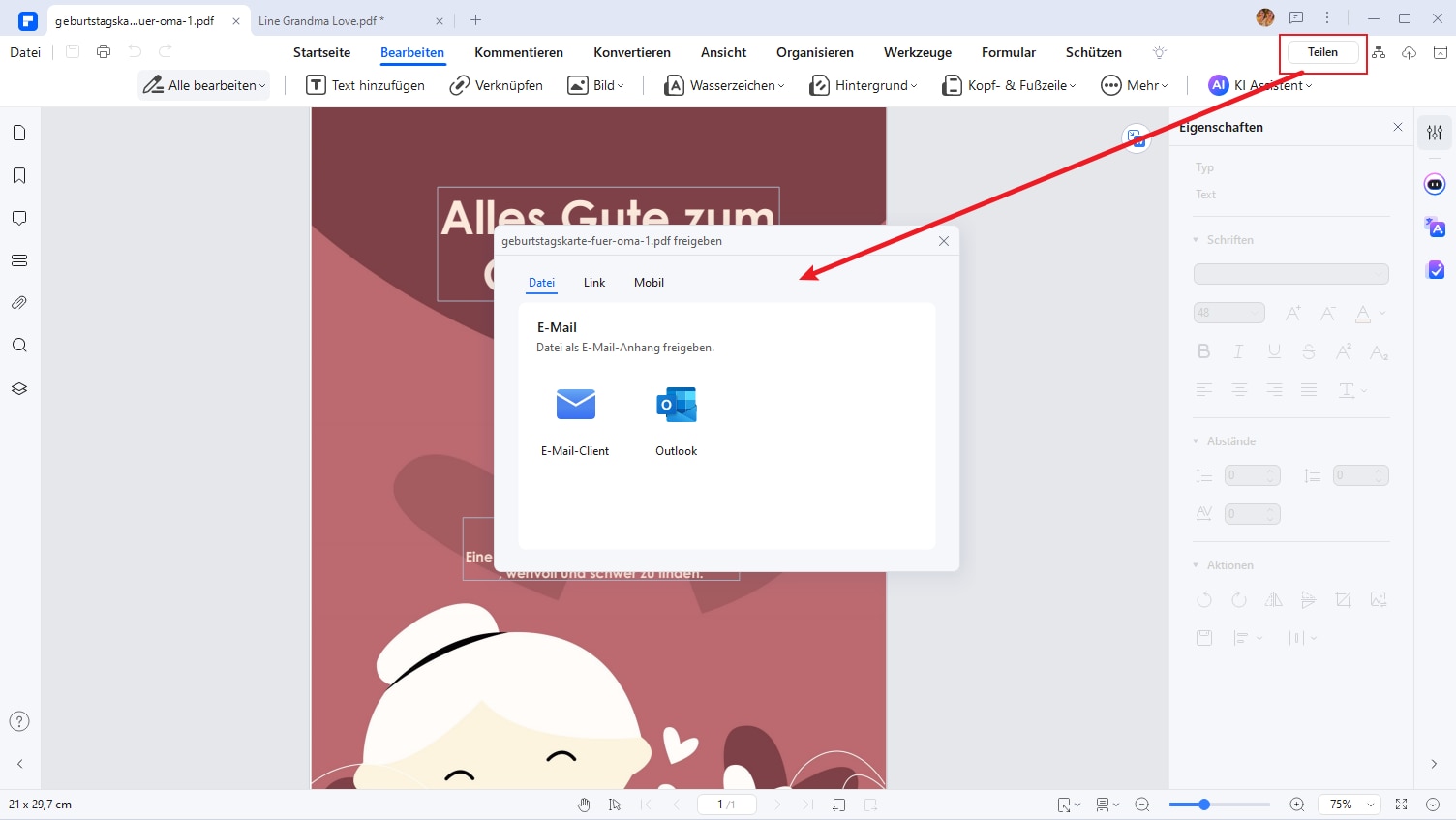1456x820 pixels.
Task: Open the Wasserzeichen dropdown
Action: [x=724, y=85]
